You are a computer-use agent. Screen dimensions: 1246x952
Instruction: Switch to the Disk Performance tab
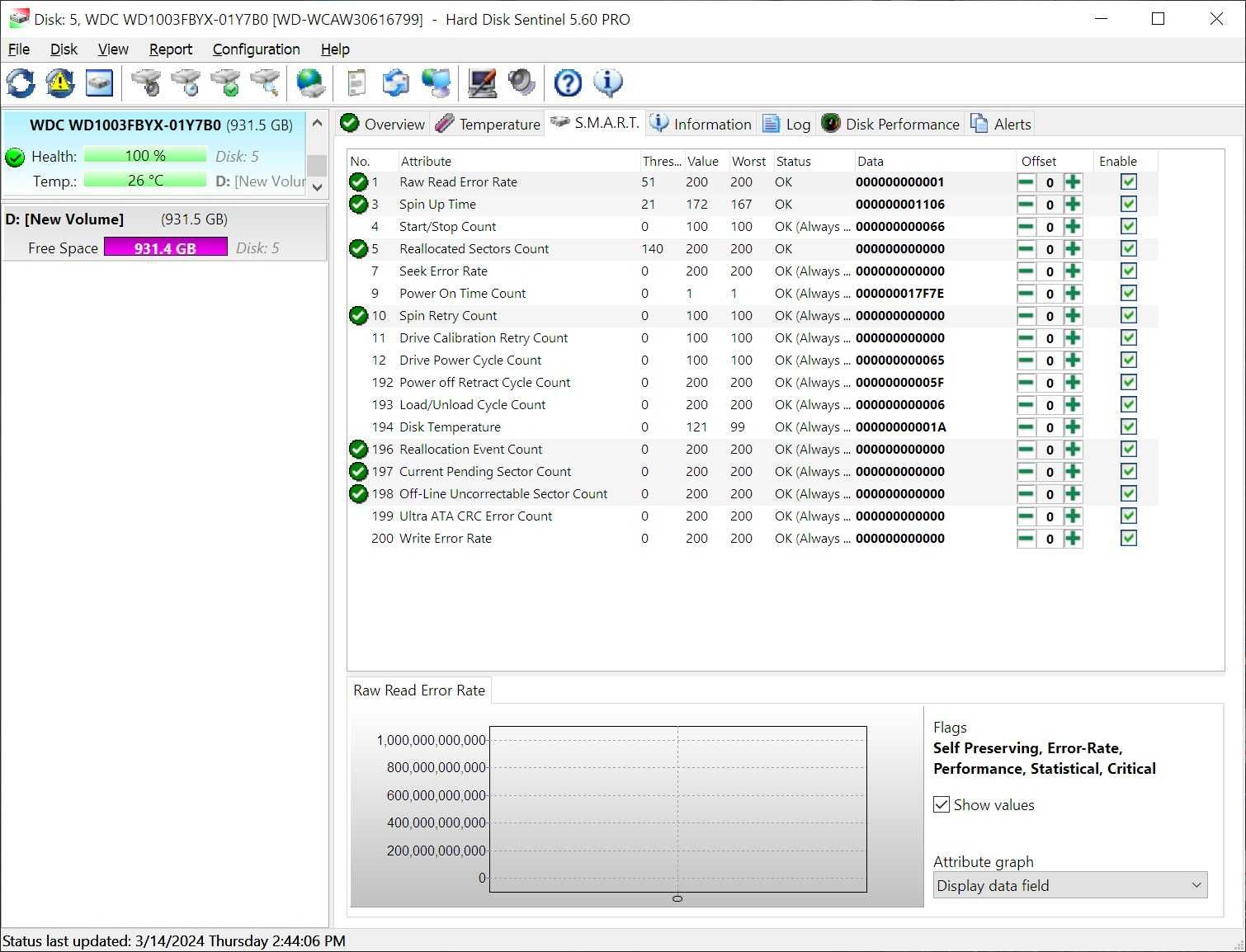coord(891,124)
